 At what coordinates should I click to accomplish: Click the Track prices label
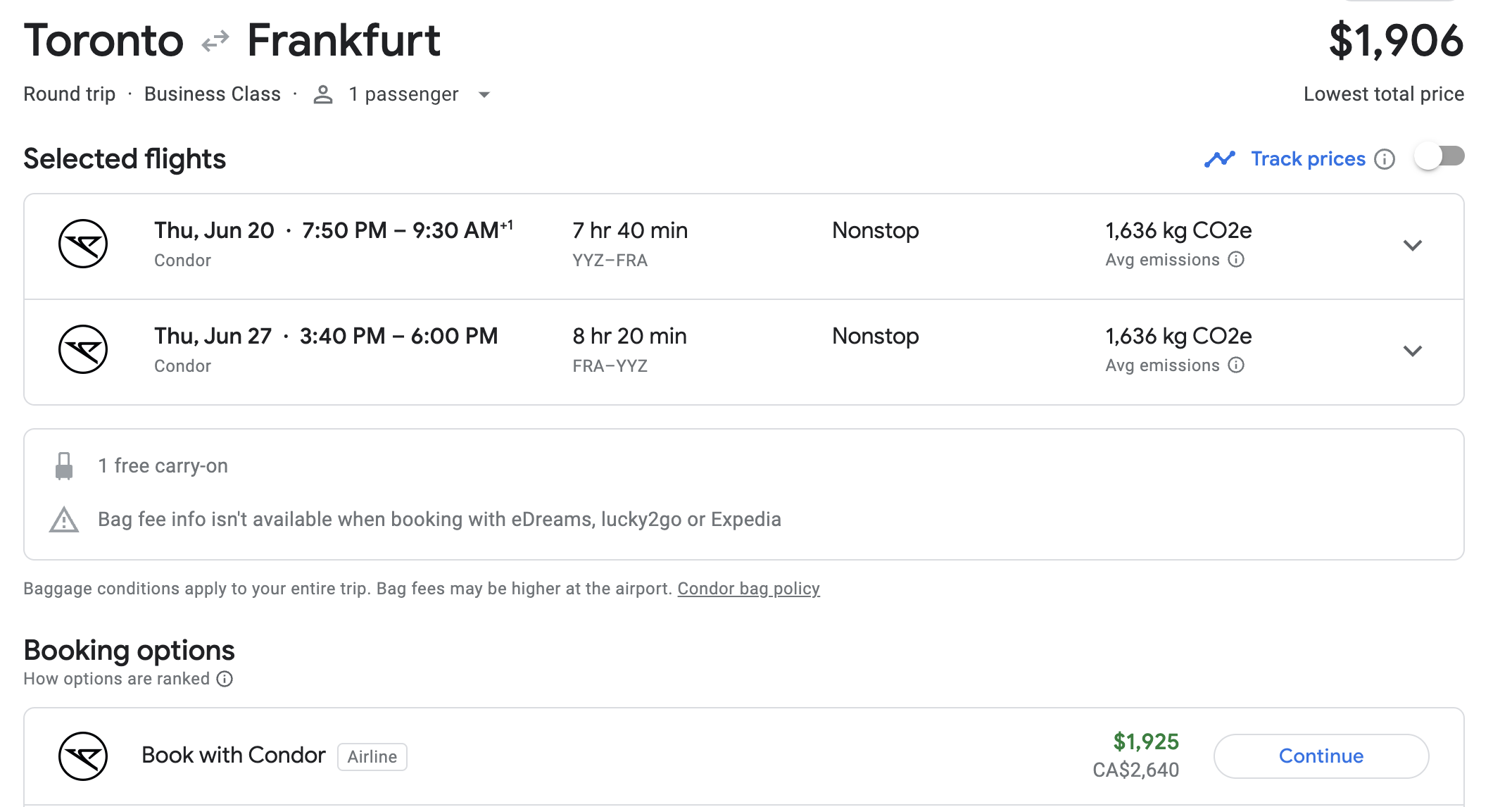pyautogui.click(x=1308, y=159)
